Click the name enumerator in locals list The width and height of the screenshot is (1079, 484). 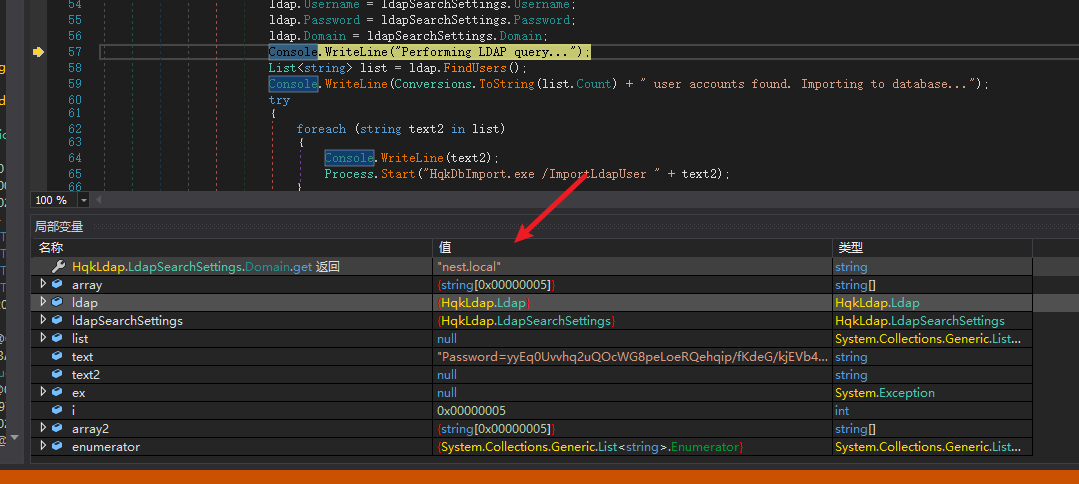pos(106,446)
